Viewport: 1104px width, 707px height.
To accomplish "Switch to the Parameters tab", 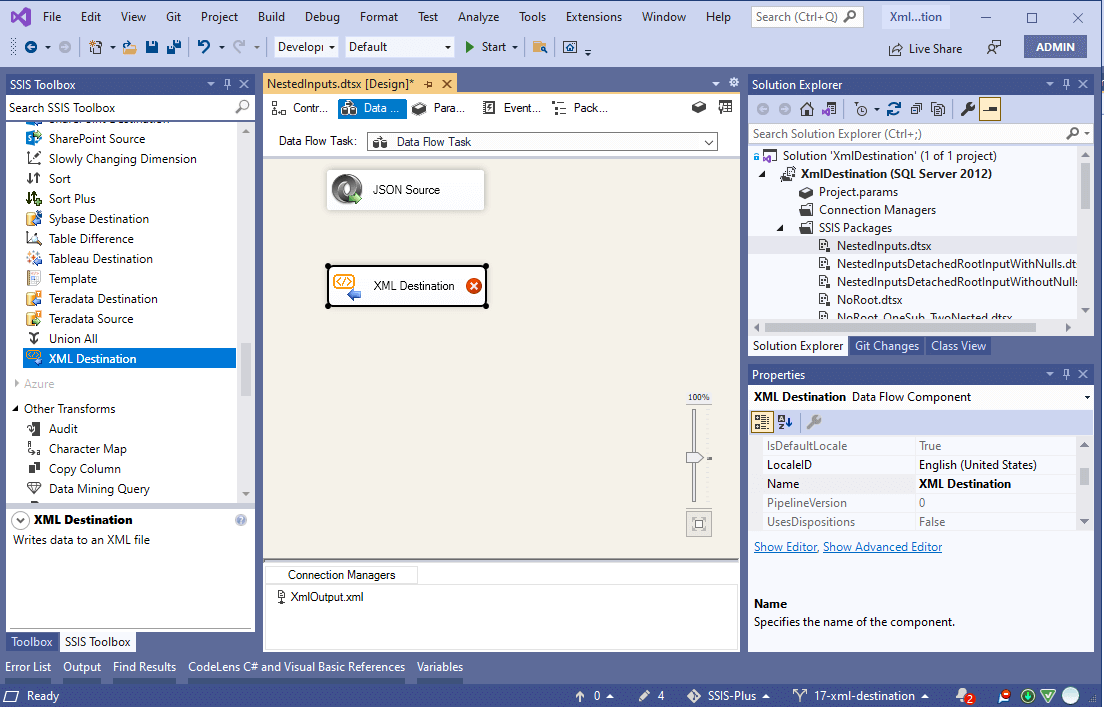I will pyautogui.click(x=439, y=108).
